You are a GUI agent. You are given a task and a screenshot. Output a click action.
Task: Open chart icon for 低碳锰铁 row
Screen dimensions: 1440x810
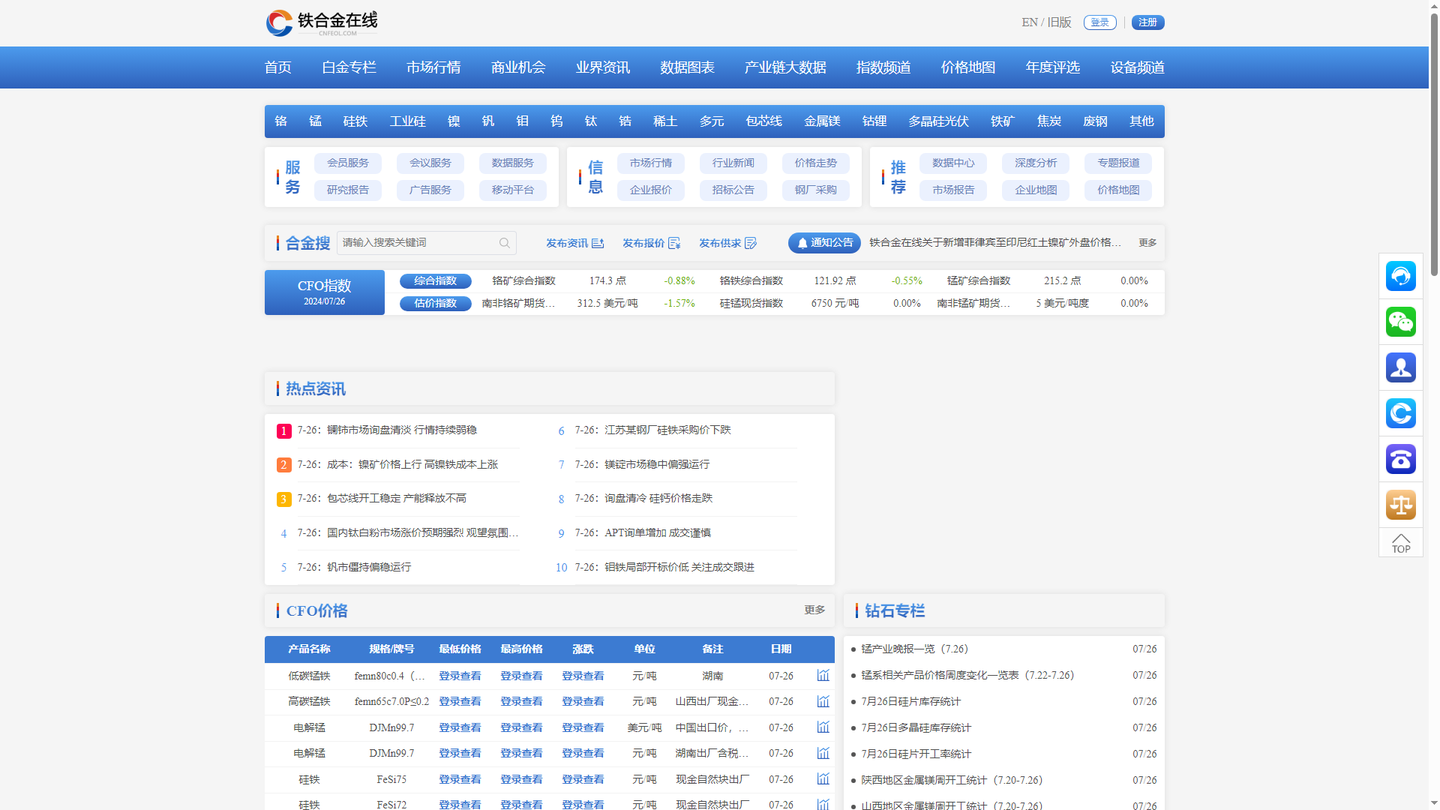[x=823, y=675]
